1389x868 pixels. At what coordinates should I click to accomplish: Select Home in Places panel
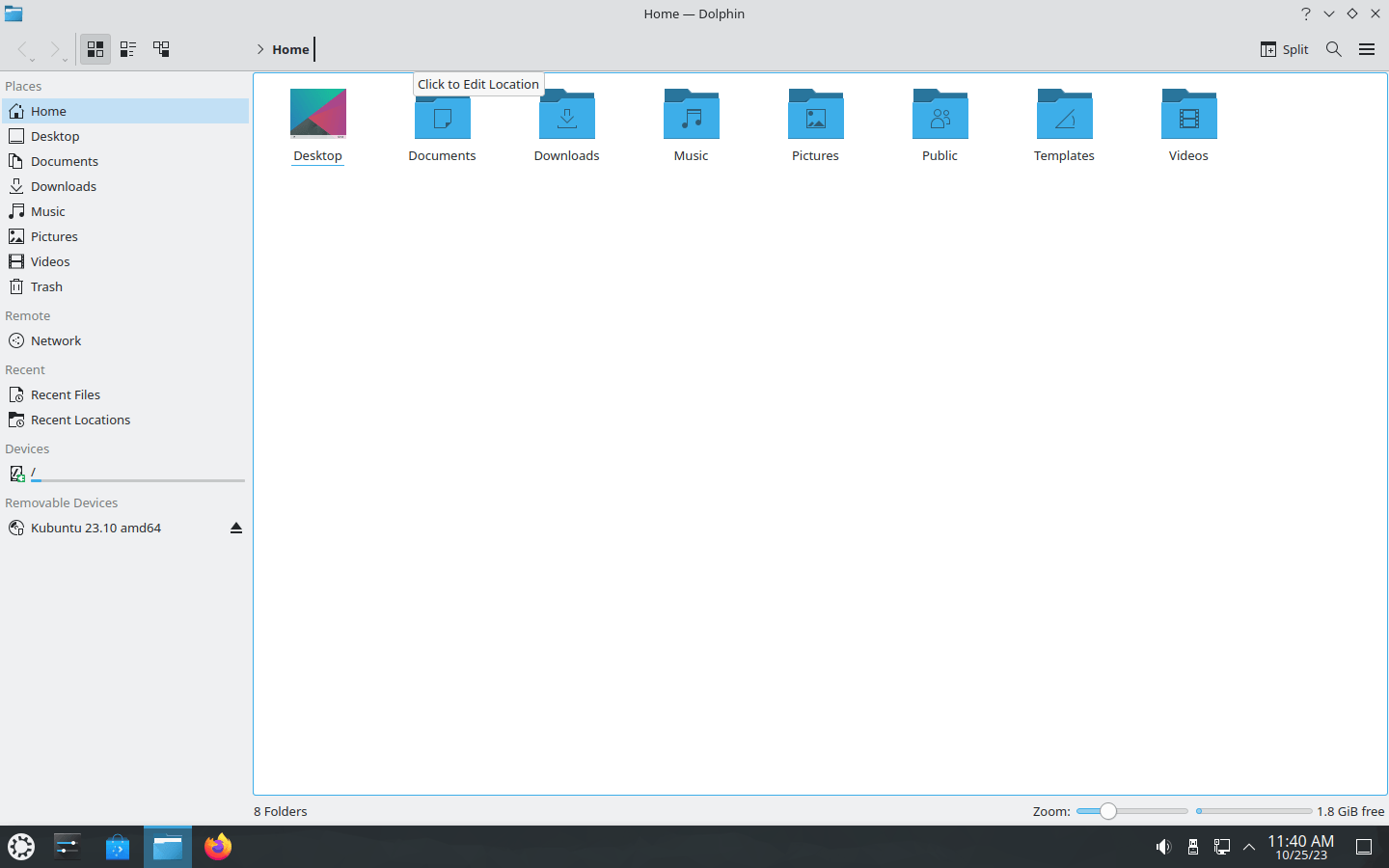[x=125, y=111]
